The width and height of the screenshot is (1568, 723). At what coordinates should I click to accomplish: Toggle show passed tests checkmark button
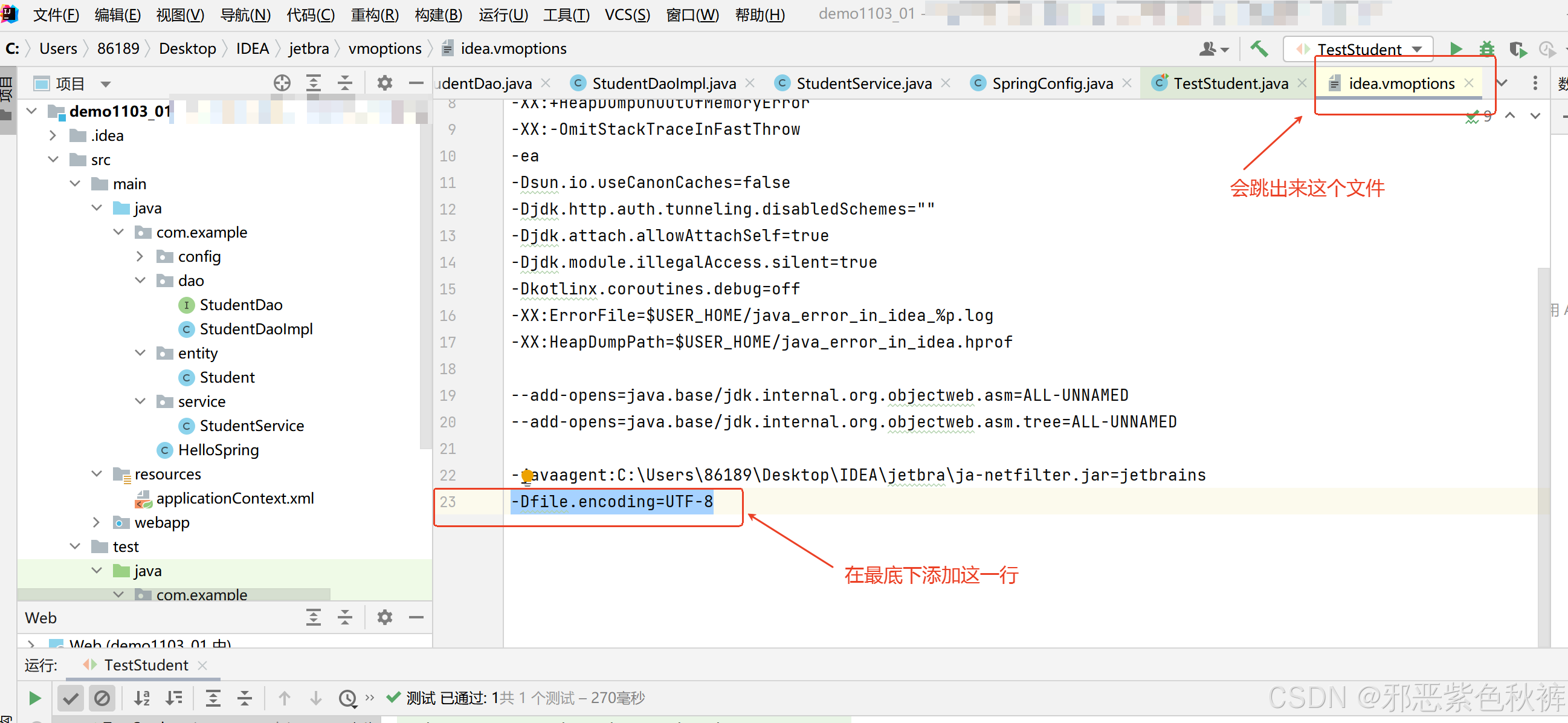click(x=71, y=698)
